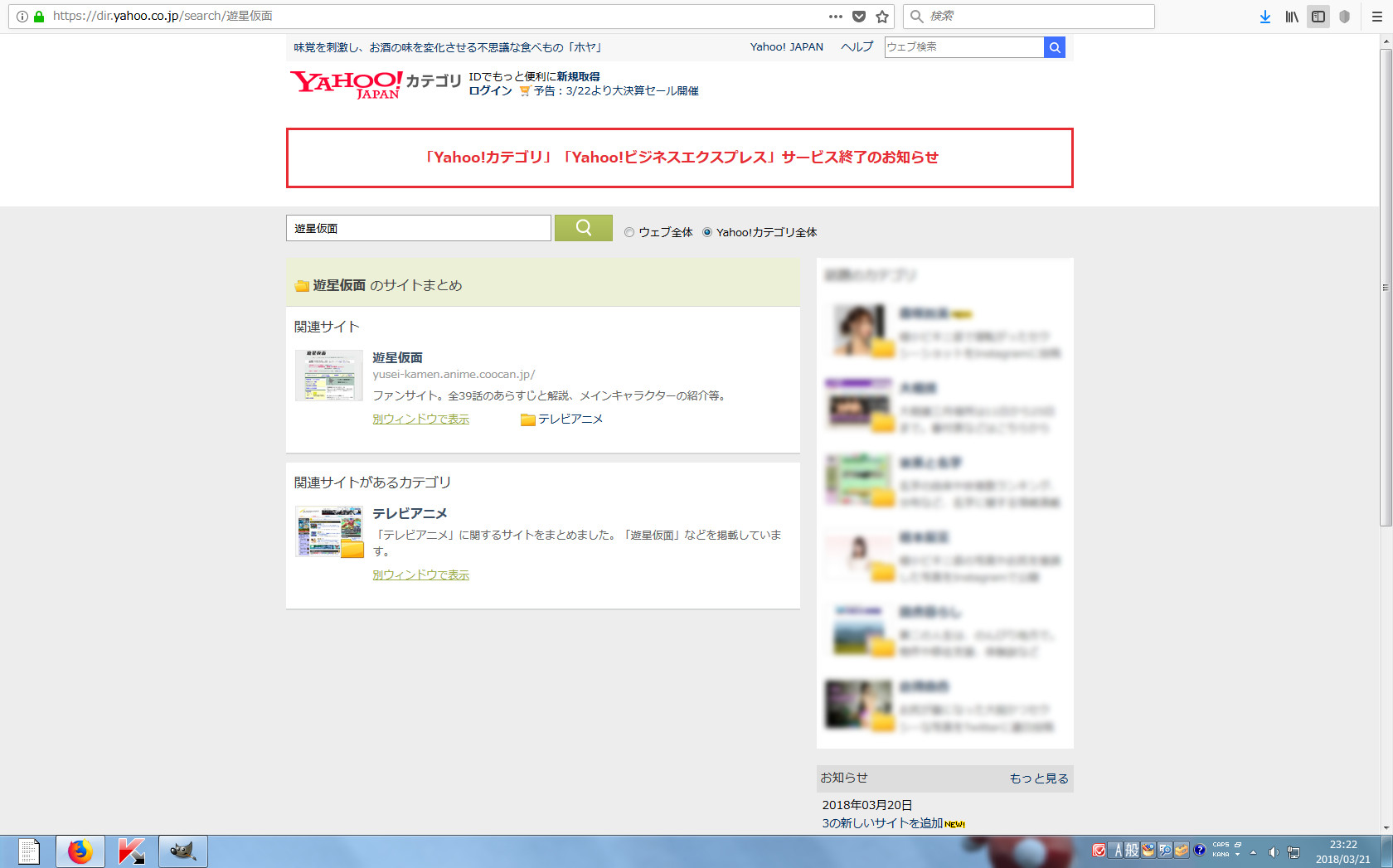Click the scrollbar down arrow
1393x868 pixels.
pyautogui.click(x=1386, y=827)
